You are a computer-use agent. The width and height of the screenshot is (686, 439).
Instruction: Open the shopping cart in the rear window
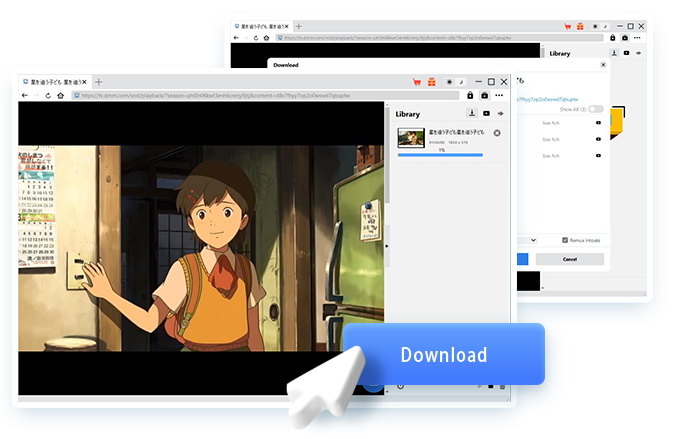click(567, 26)
